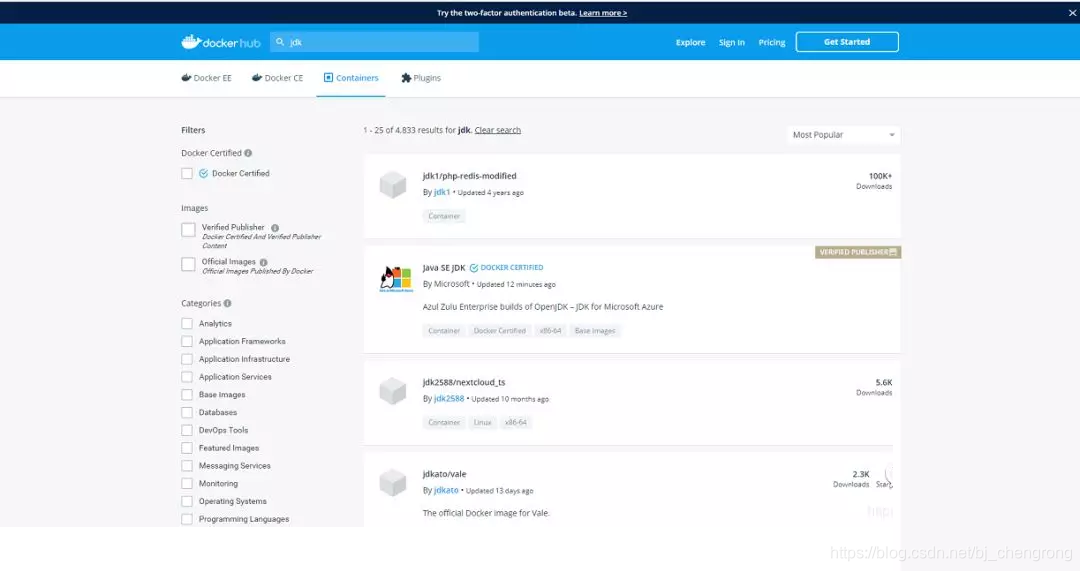Click Sign In in the header
The image size is (1081, 571).
[x=731, y=42]
